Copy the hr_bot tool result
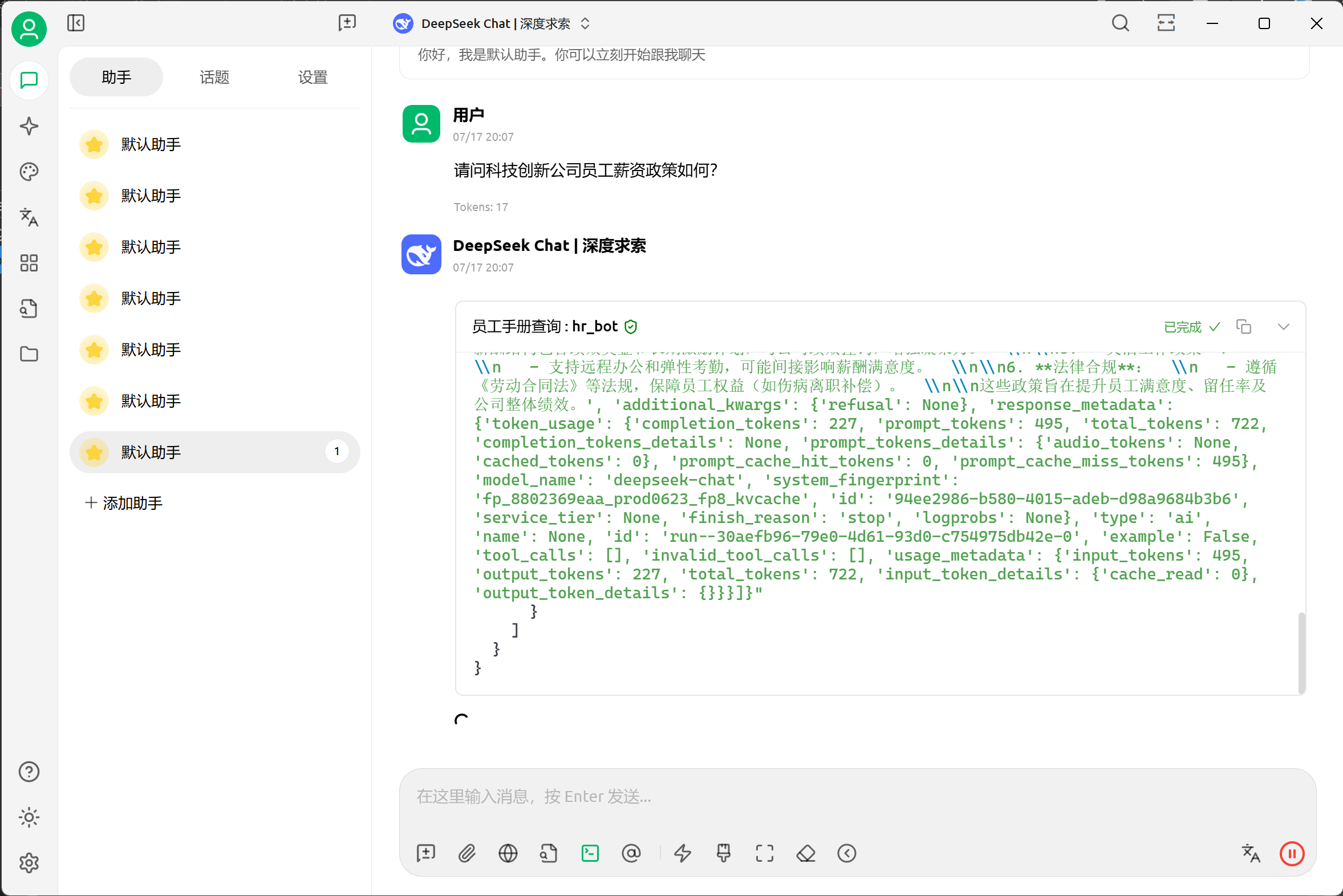 click(1244, 327)
